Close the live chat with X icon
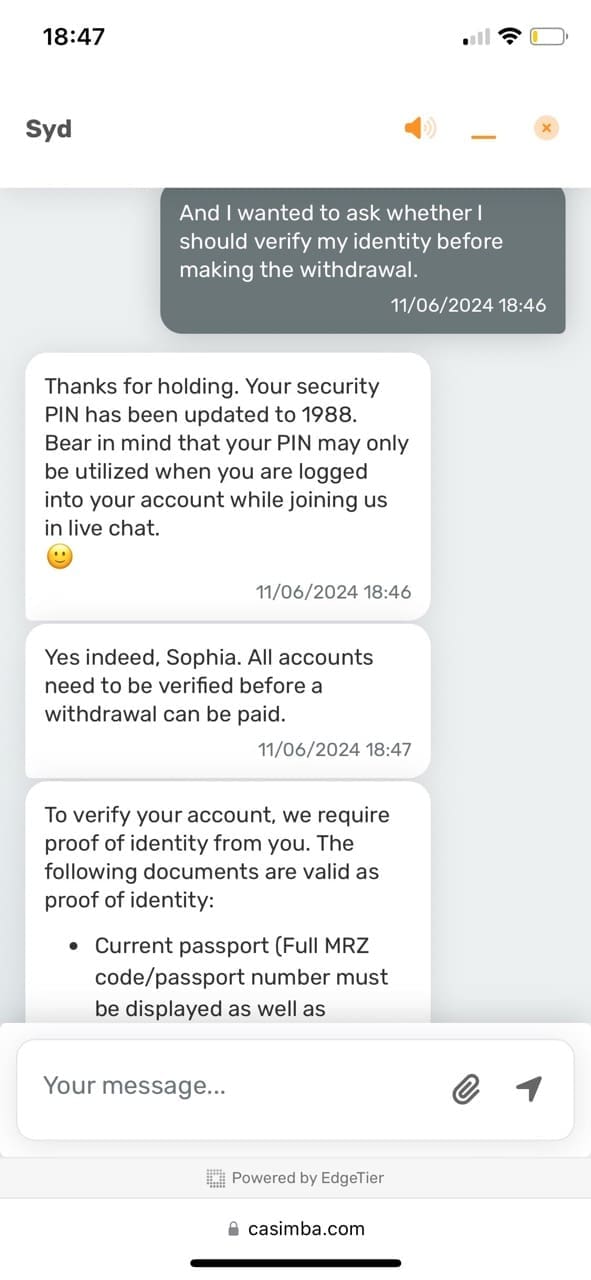Image resolution: width=591 pixels, height=1280 pixels. click(546, 128)
